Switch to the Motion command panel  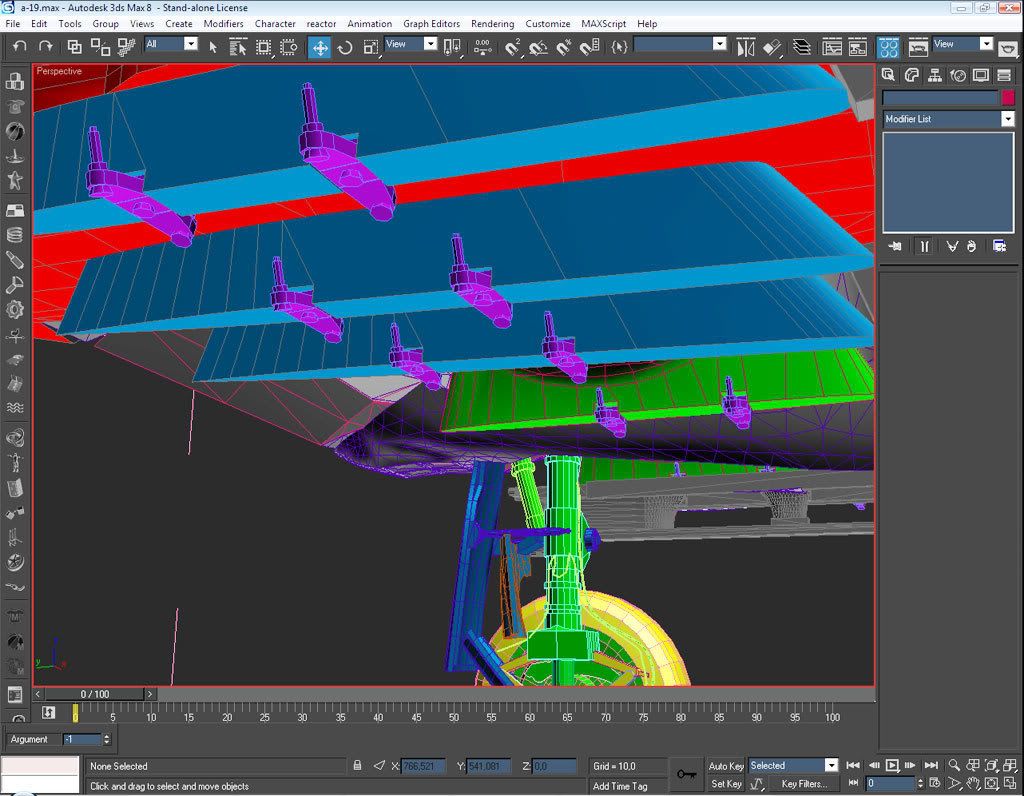click(x=958, y=75)
